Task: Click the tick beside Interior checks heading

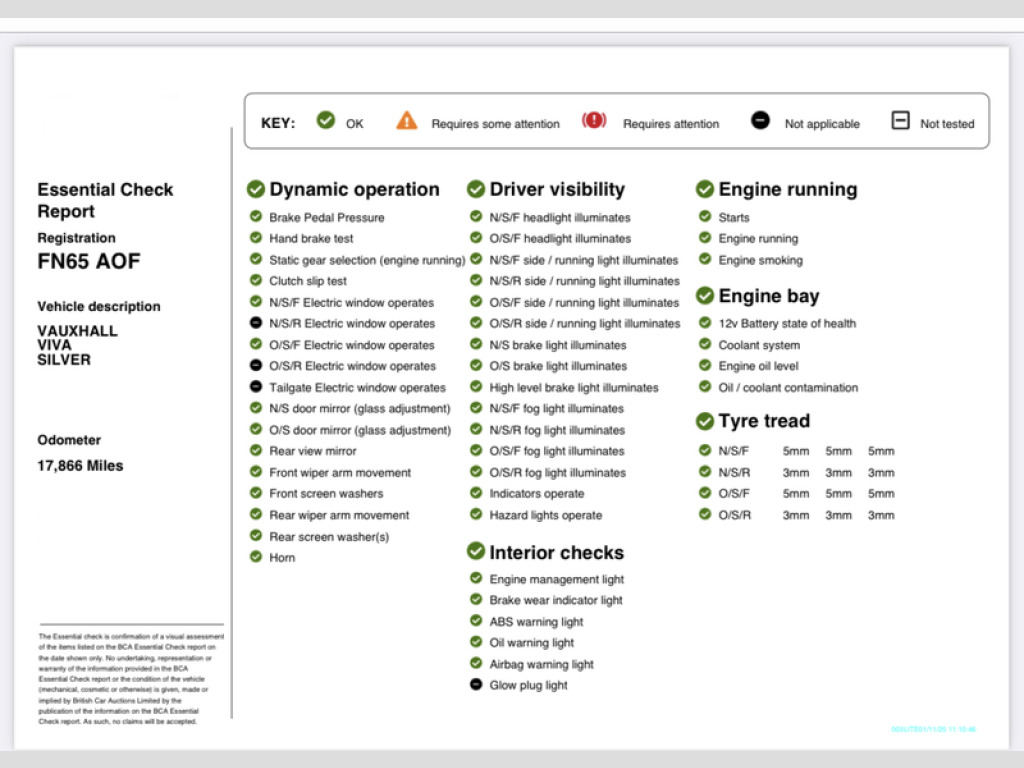Action: [x=476, y=552]
